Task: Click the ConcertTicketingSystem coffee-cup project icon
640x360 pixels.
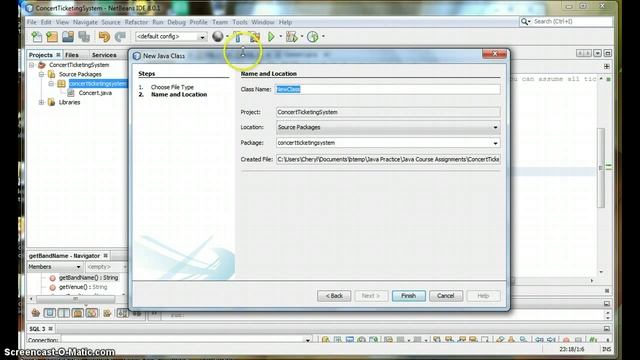Action: pos(42,65)
